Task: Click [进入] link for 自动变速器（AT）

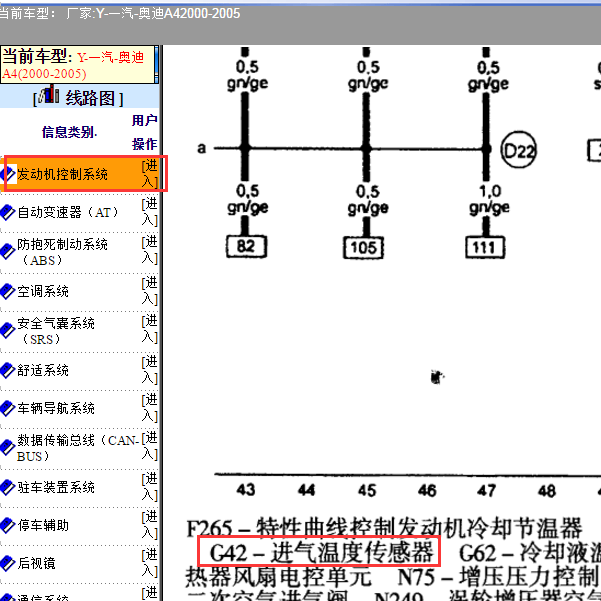Action: click(x=149, y=212)
